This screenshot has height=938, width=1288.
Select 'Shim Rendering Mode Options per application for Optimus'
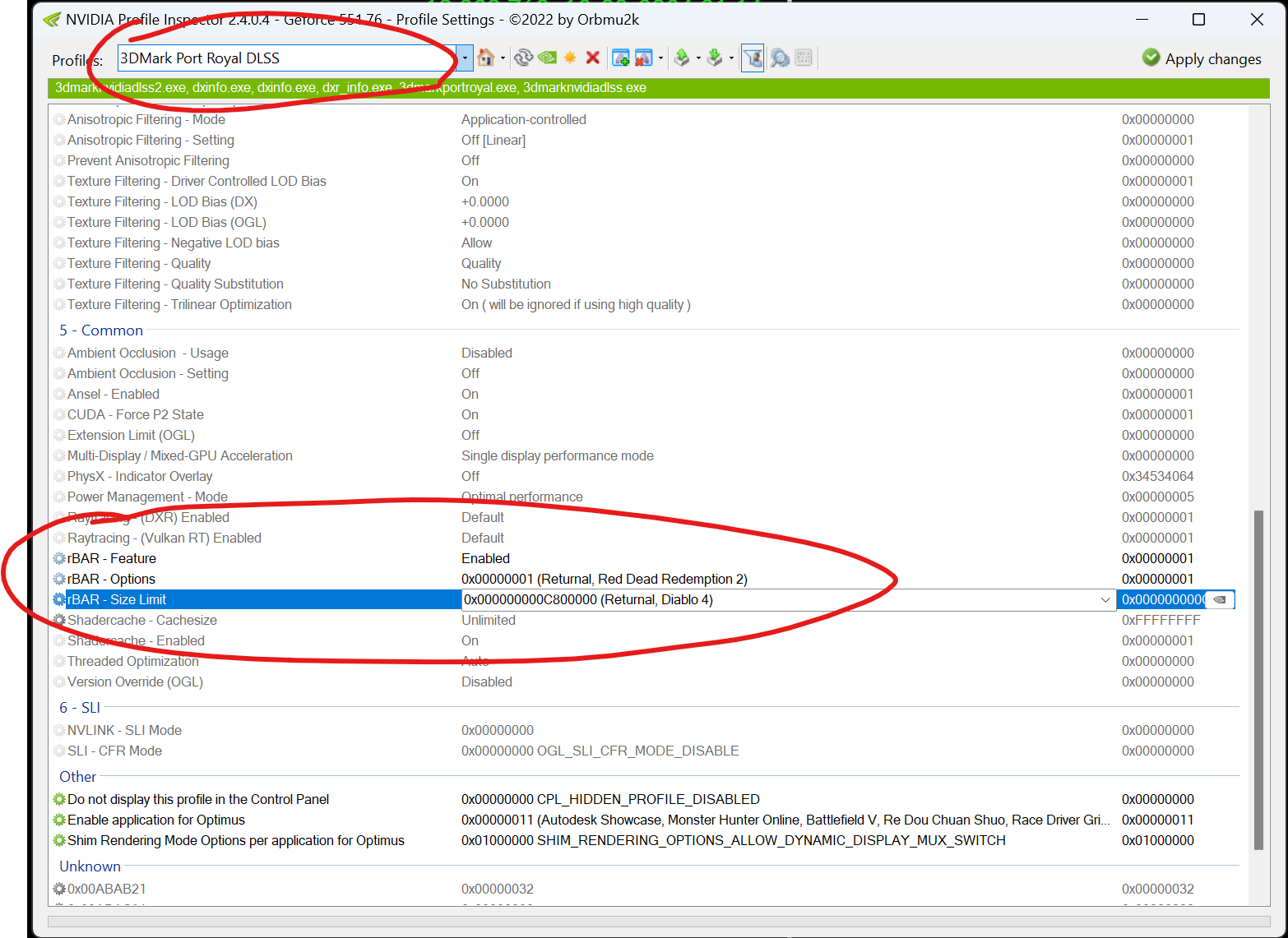pos(236,841)
